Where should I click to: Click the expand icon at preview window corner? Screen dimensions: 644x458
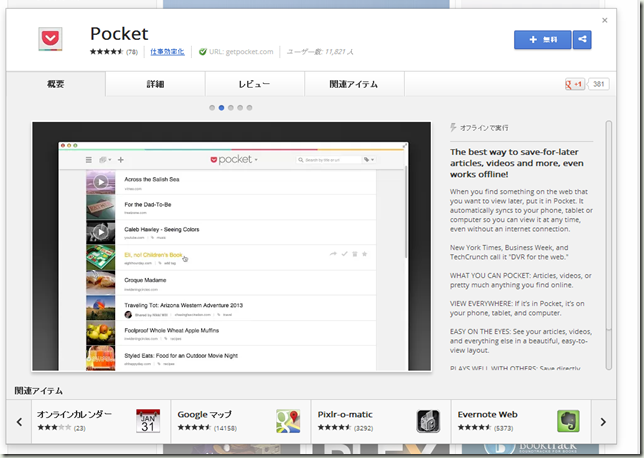[x=405, y=145]
